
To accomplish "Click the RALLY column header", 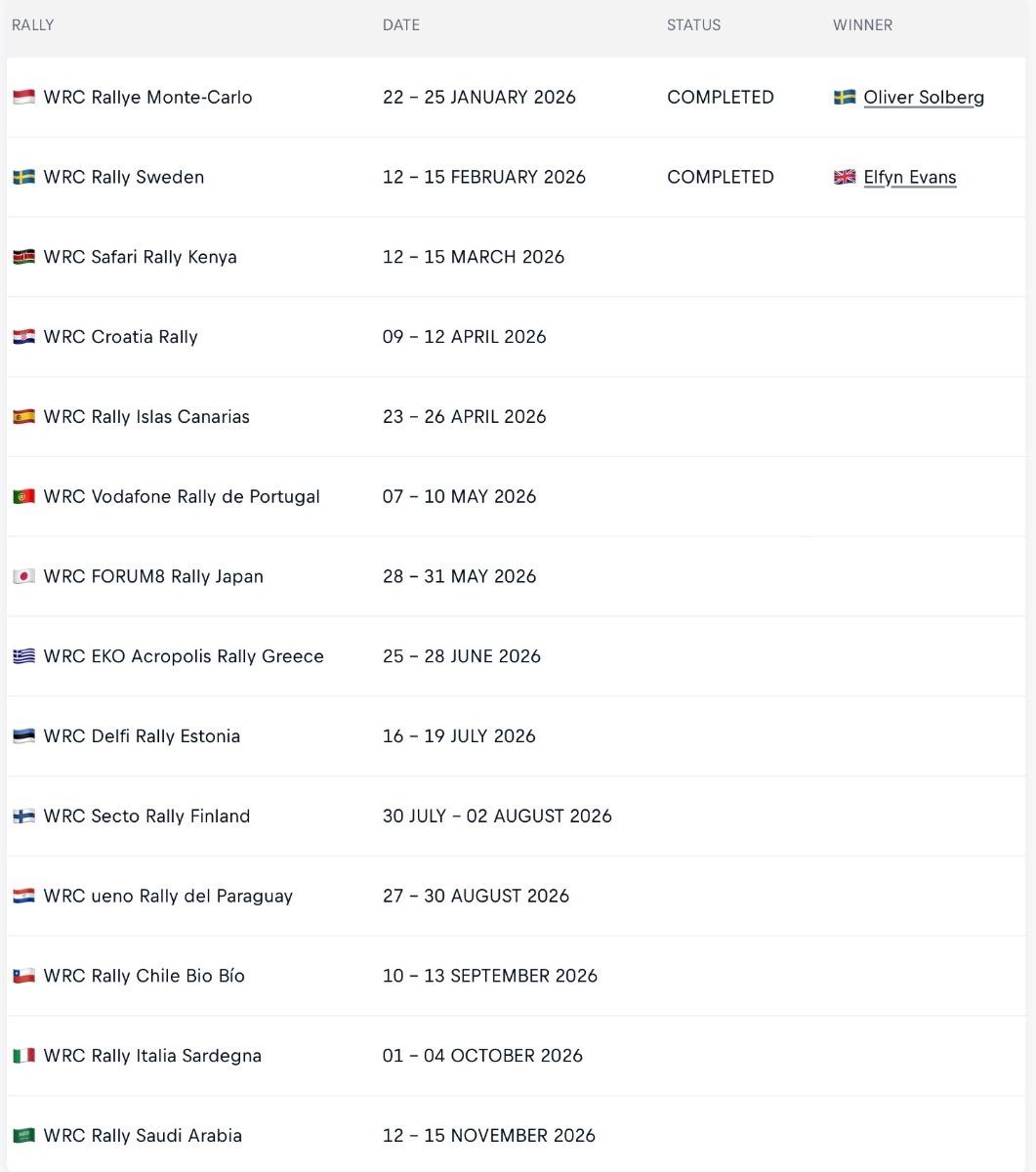I will tap(32, 25).
